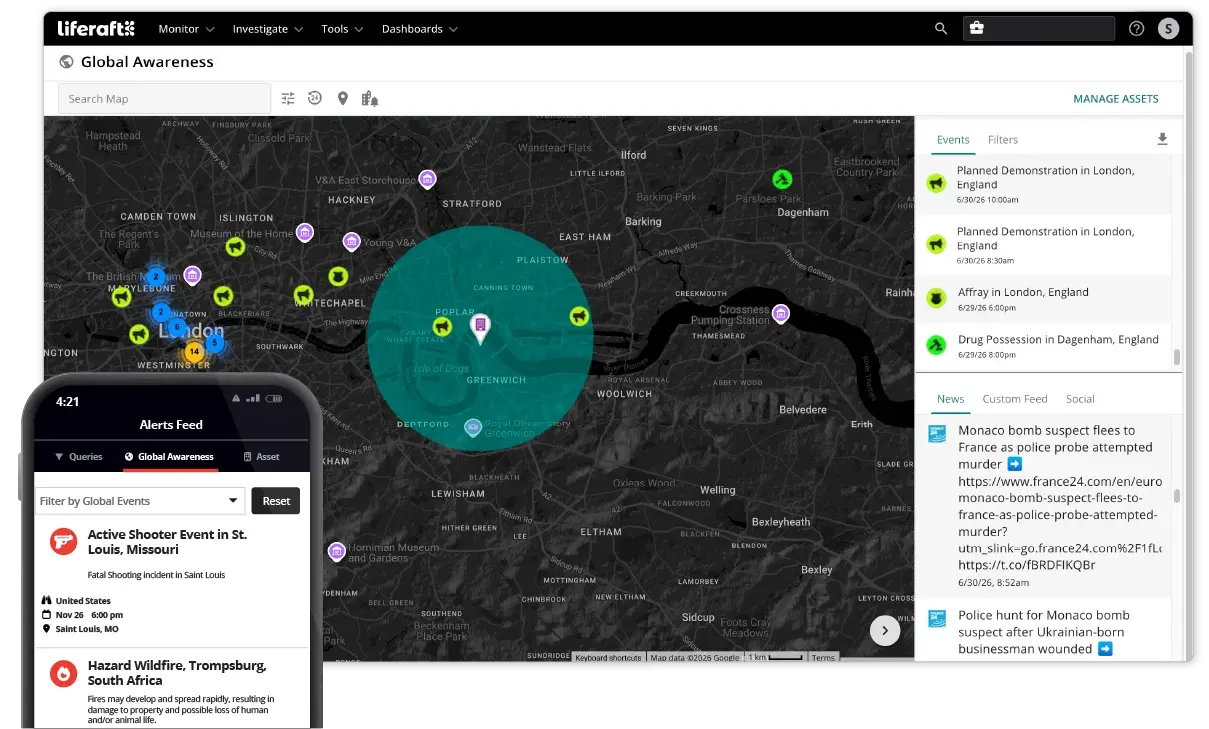Select the Asset tab on phone

[261, 456]
